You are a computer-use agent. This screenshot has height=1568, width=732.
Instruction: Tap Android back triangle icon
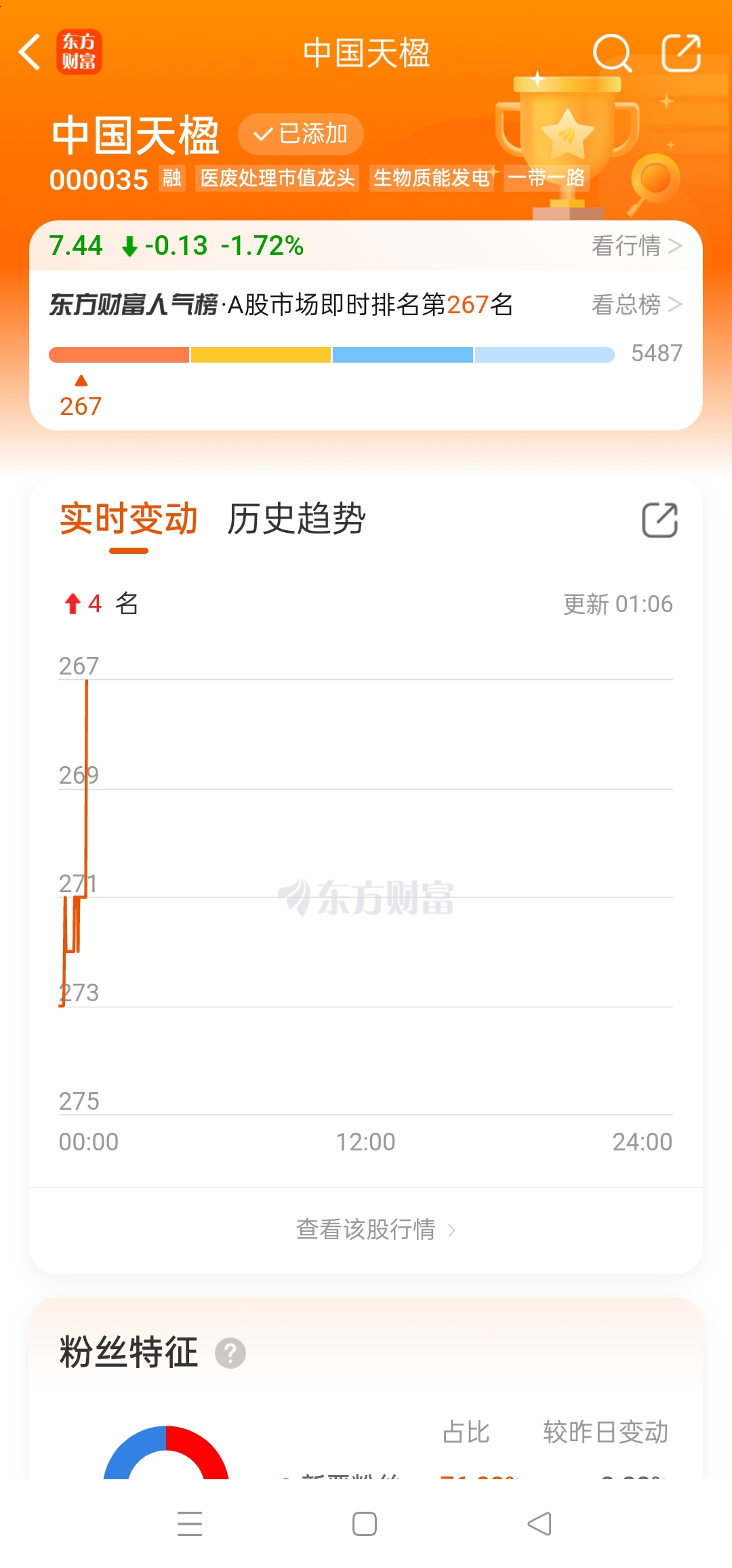(x=540, y=1523)
